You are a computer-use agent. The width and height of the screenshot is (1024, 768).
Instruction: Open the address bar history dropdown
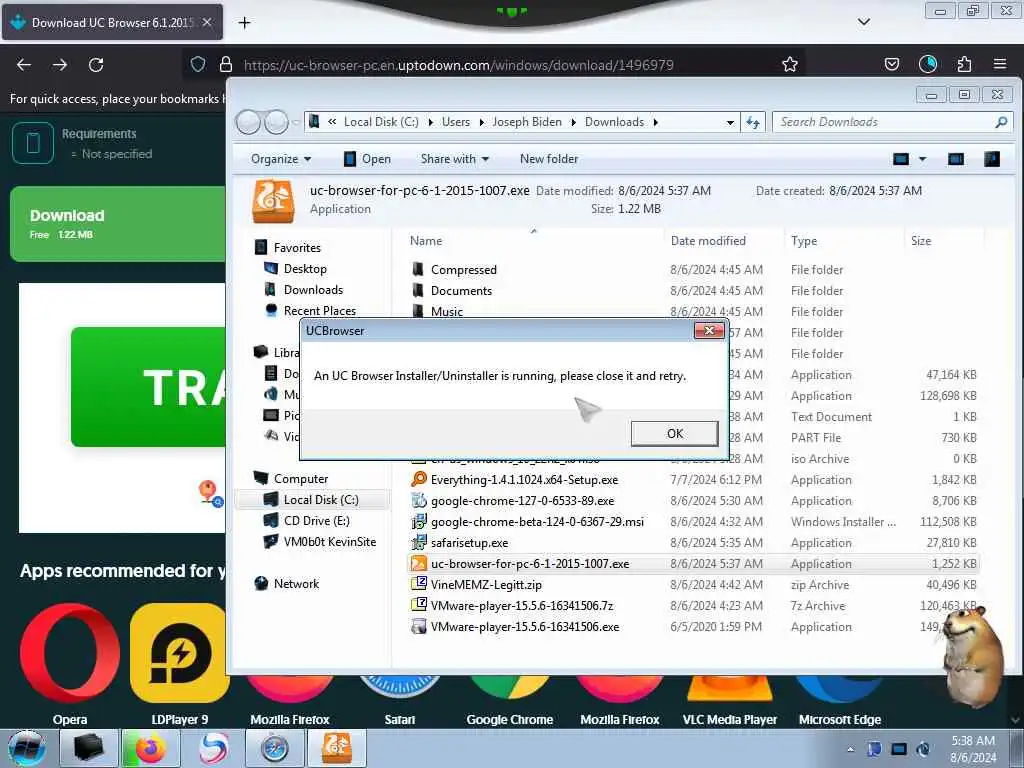point(729,122)
